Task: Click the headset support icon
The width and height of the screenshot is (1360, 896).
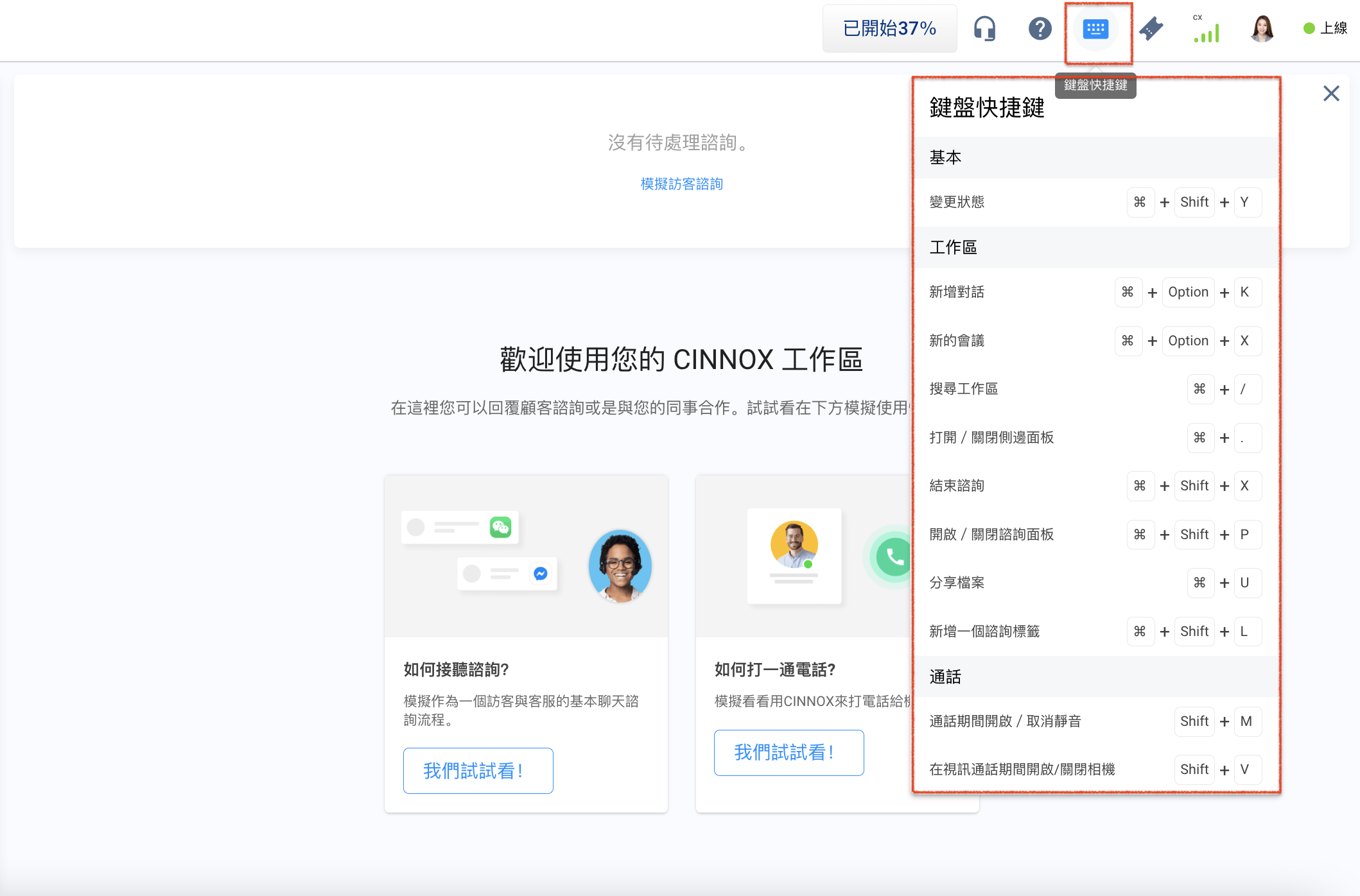Action: pos(984,29)
